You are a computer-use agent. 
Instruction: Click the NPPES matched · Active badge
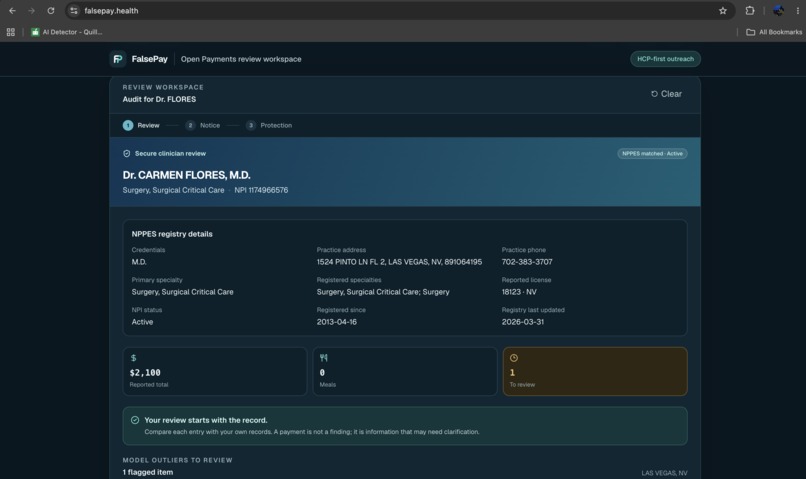(x=652, y=154)
